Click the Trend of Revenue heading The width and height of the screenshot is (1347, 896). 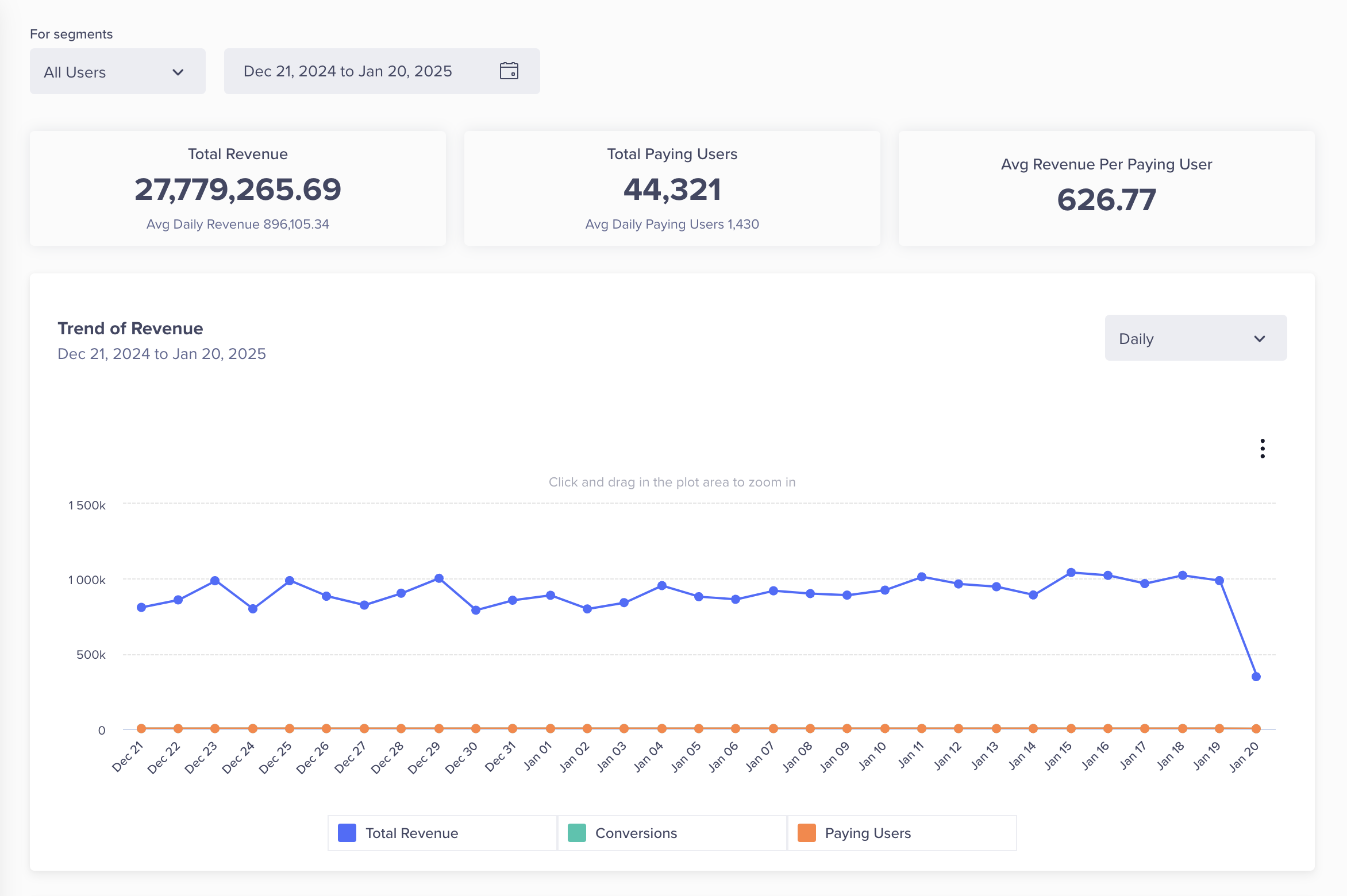(x=130, y=328)
